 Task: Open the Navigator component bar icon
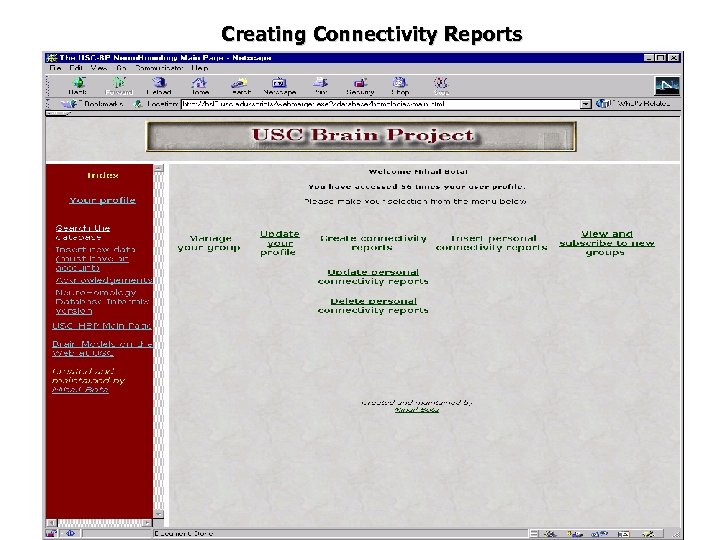coord(550,534)
